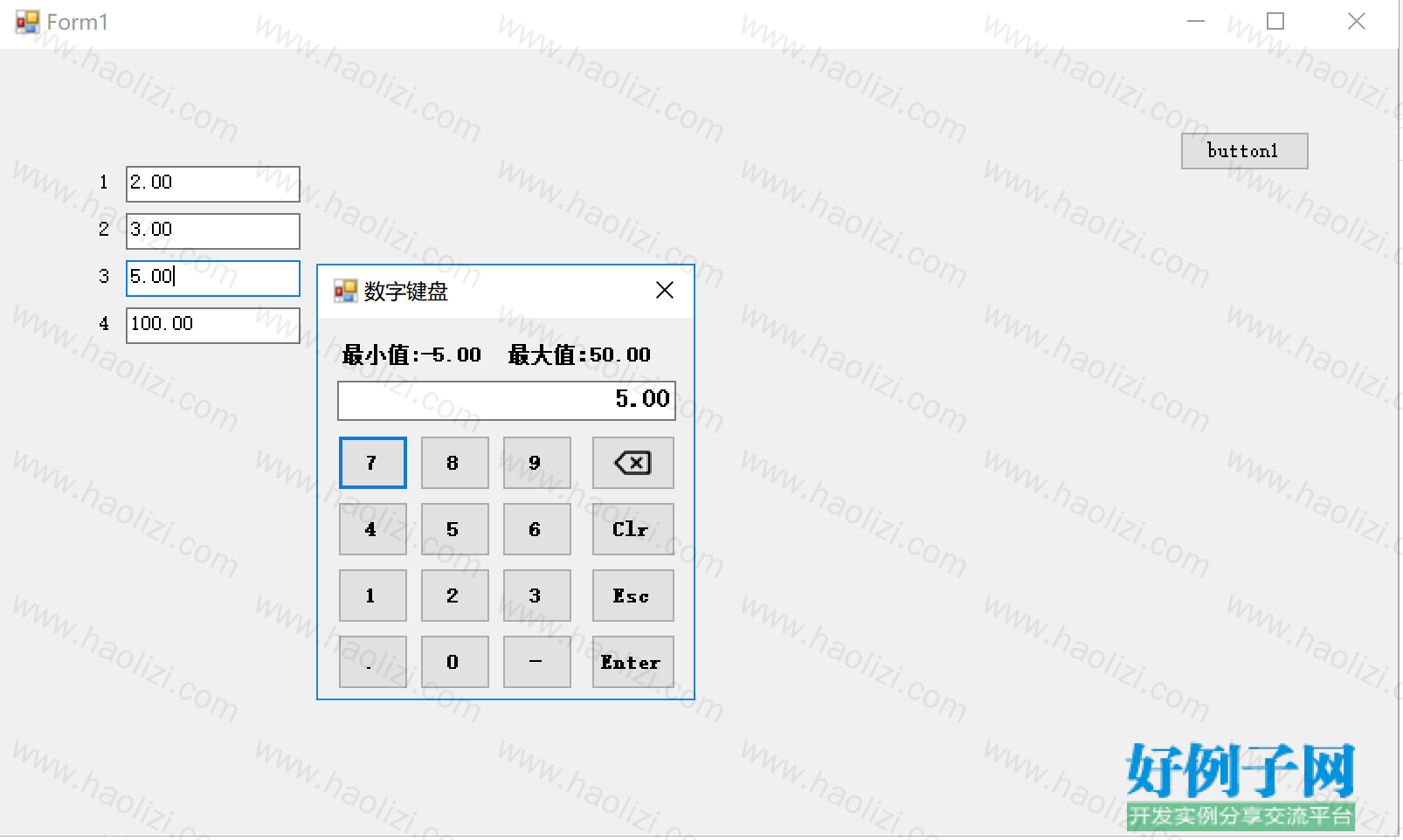Tap the 3 key on keypad
Image resolution: width=1403 pixels, height=840 pixels.
(536, 596)
